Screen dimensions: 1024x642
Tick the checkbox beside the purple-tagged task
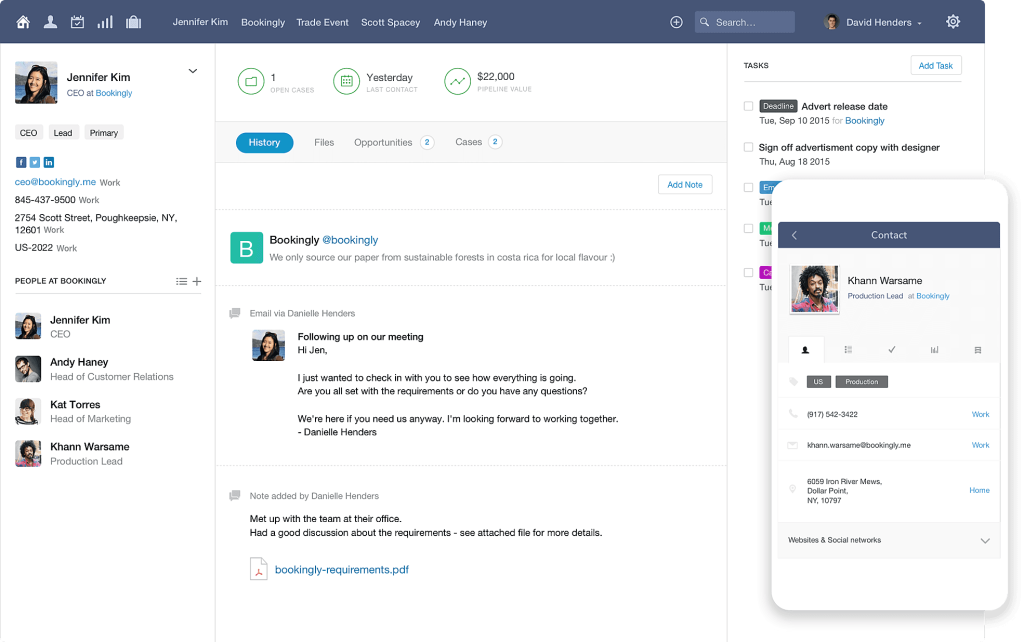(748, 272)
